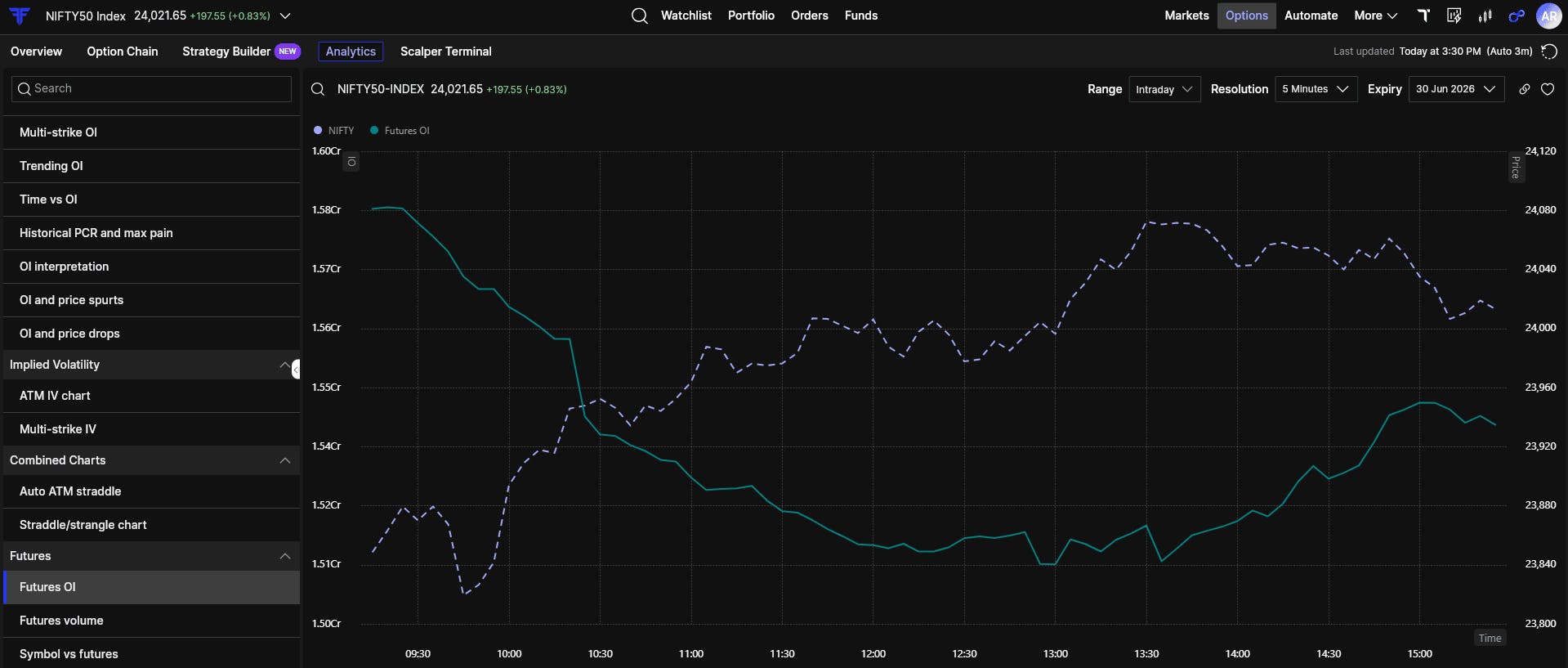Toggle Futures OI series in legend
The width and height of the screenshot is (1568, 668).
click(x=400, y=131)
